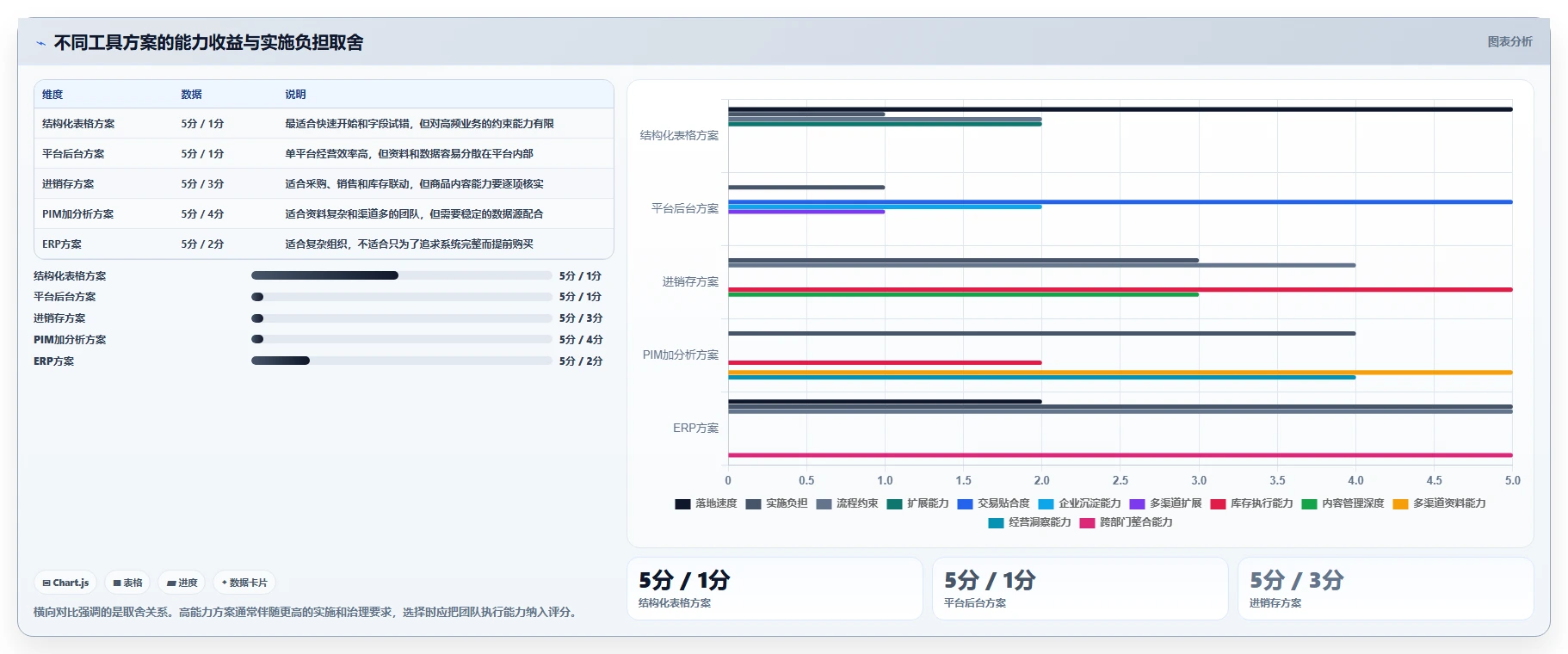Click the pink bar in ERP方案 group

(1120, 455)
